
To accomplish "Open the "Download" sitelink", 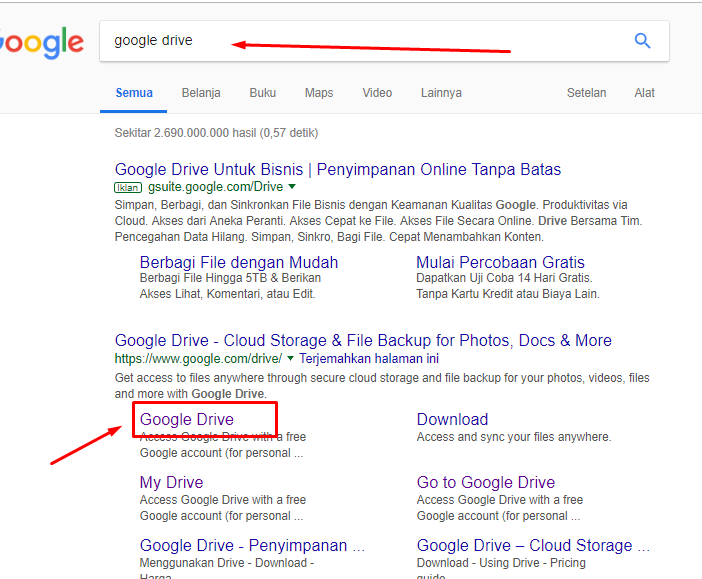I will coord(452,419).
